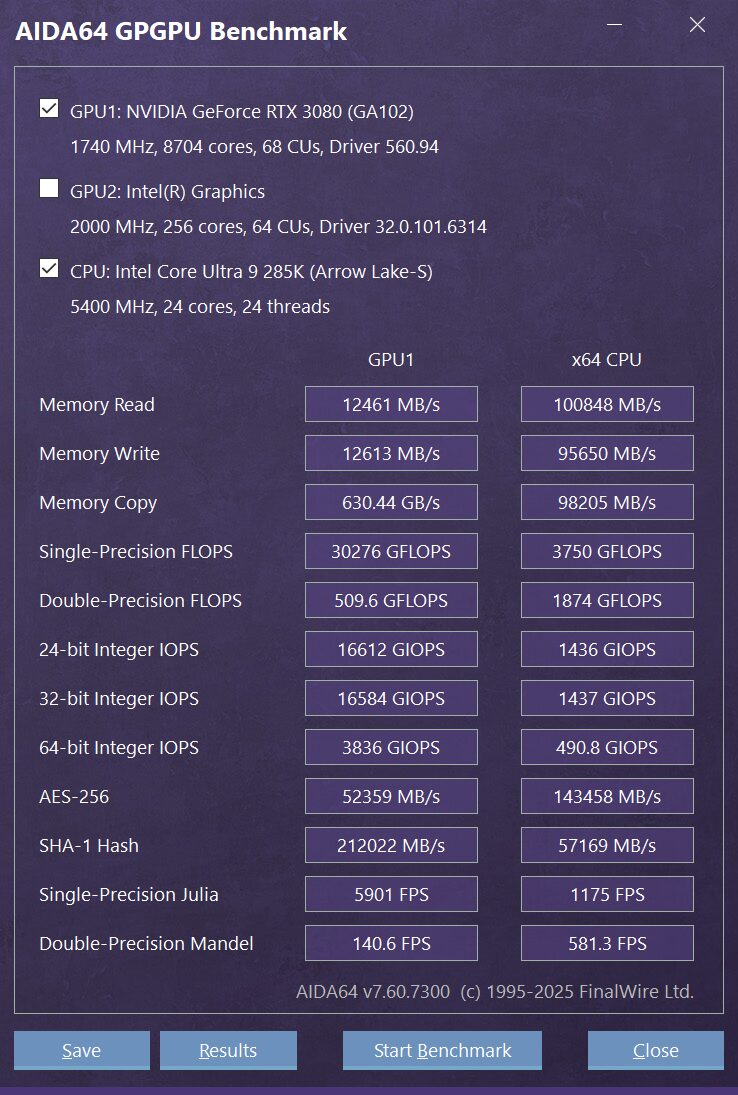Image resolution: width=738 pixels, height=1095 pixels.
Task: Click the GPU1 Single-Precision Julia FPS value
Action: (391, 894)
